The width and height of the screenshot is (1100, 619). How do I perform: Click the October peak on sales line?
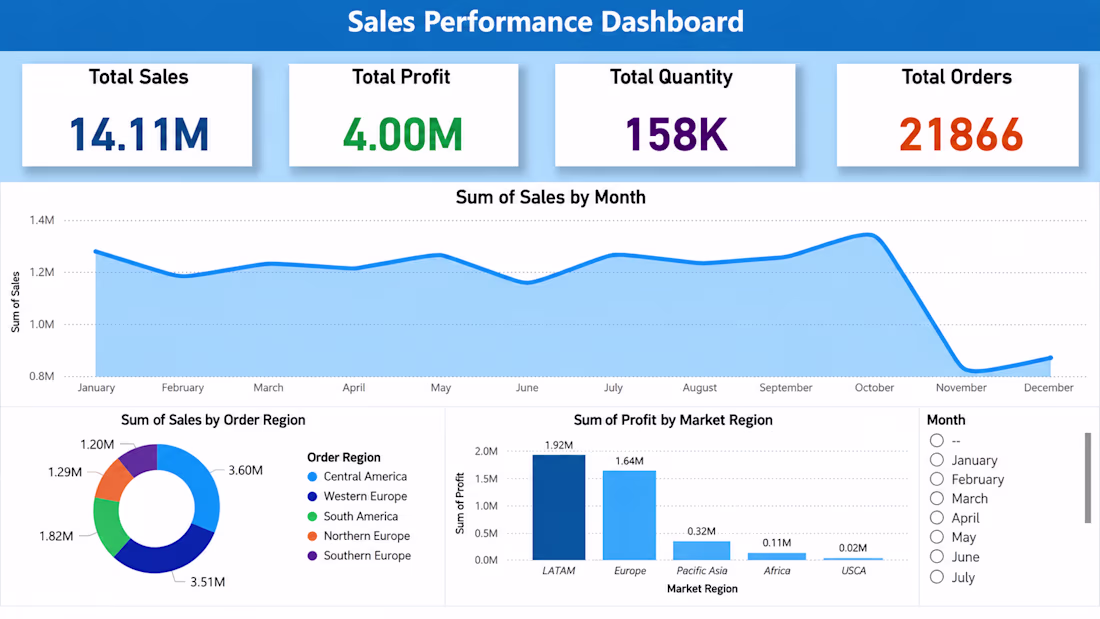tap(870, 235)
